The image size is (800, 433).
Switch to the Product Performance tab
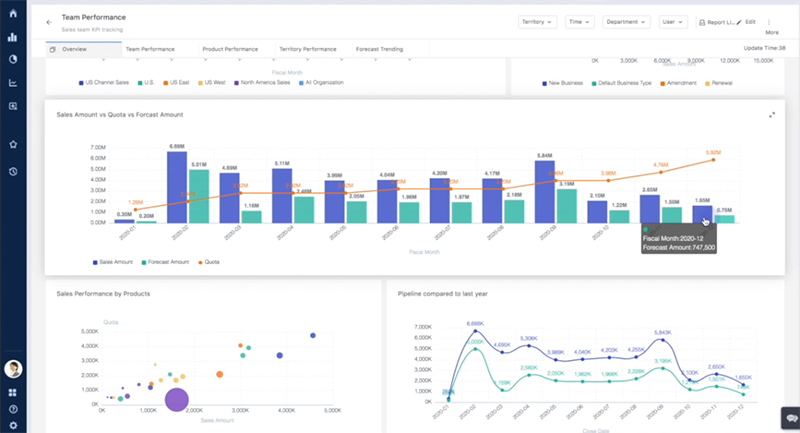coord(230,49)
